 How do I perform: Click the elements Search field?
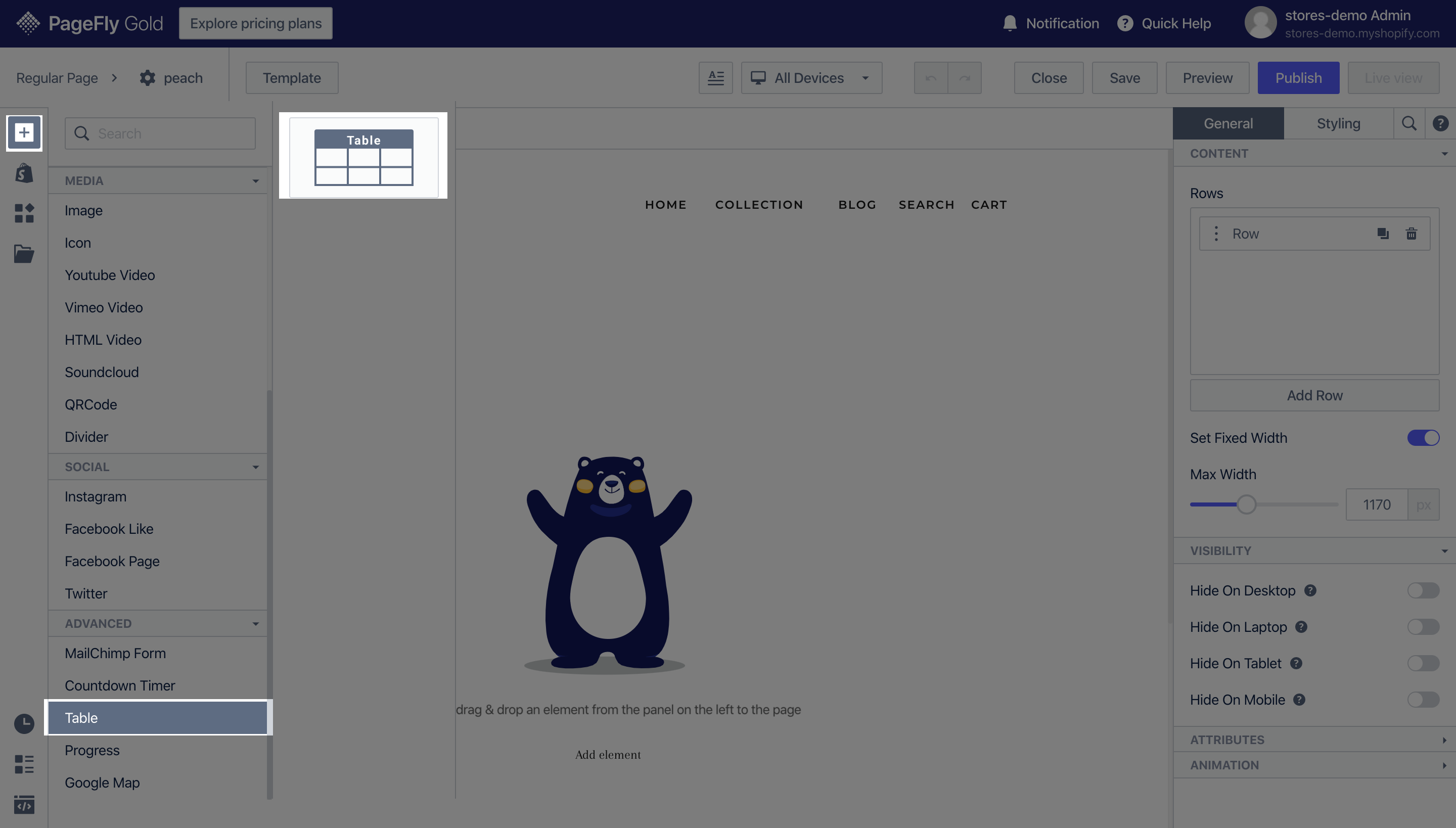[160, 133]
